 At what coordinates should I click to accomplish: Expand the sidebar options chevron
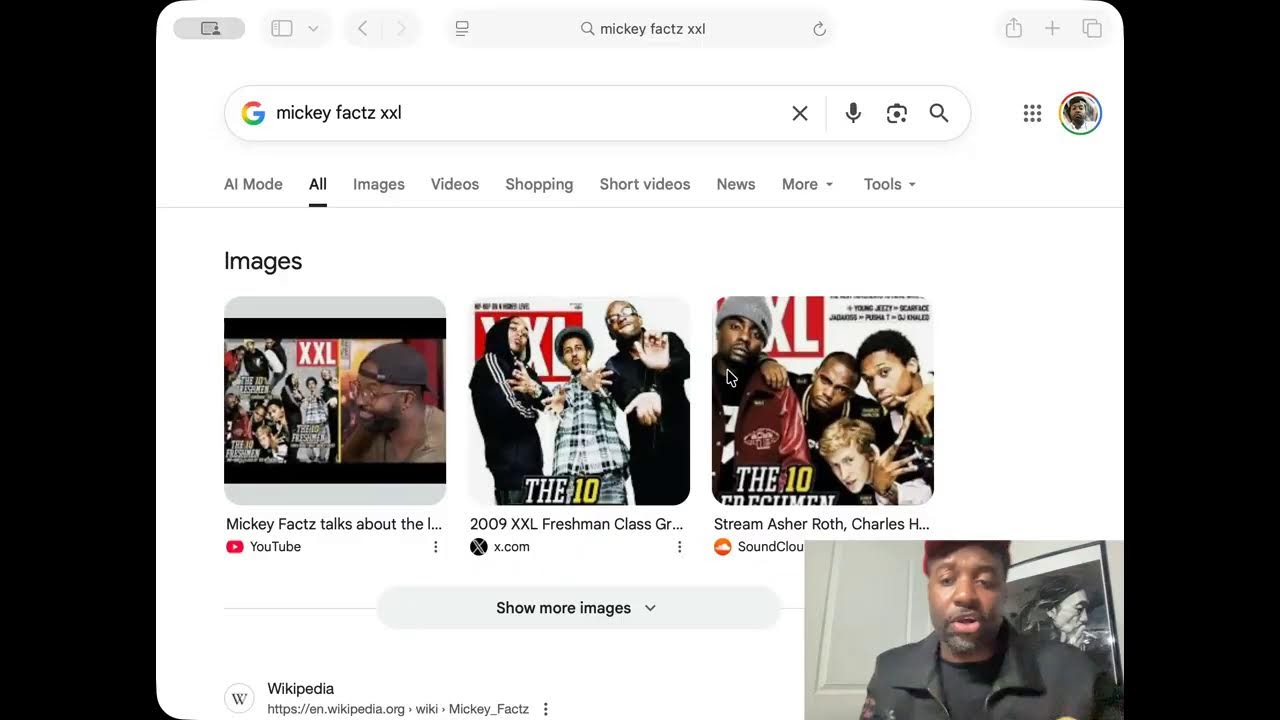click(313, 29)
